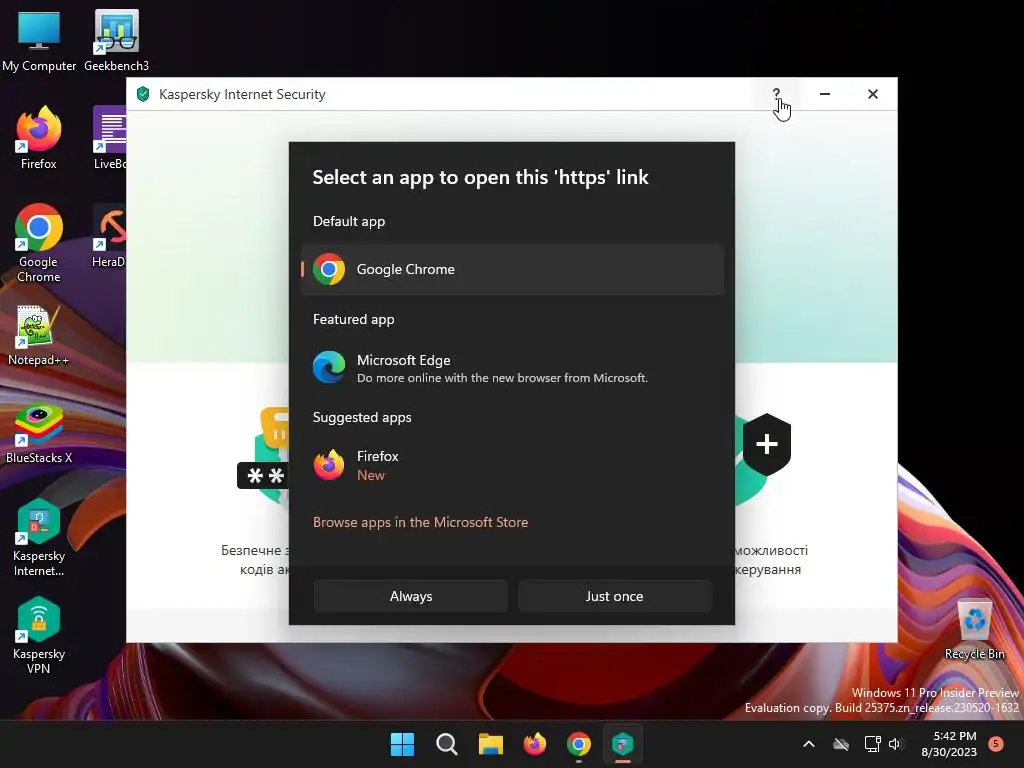Open Notepad++ desktop shortcut
1024x768 pixels.
(39, 336)
